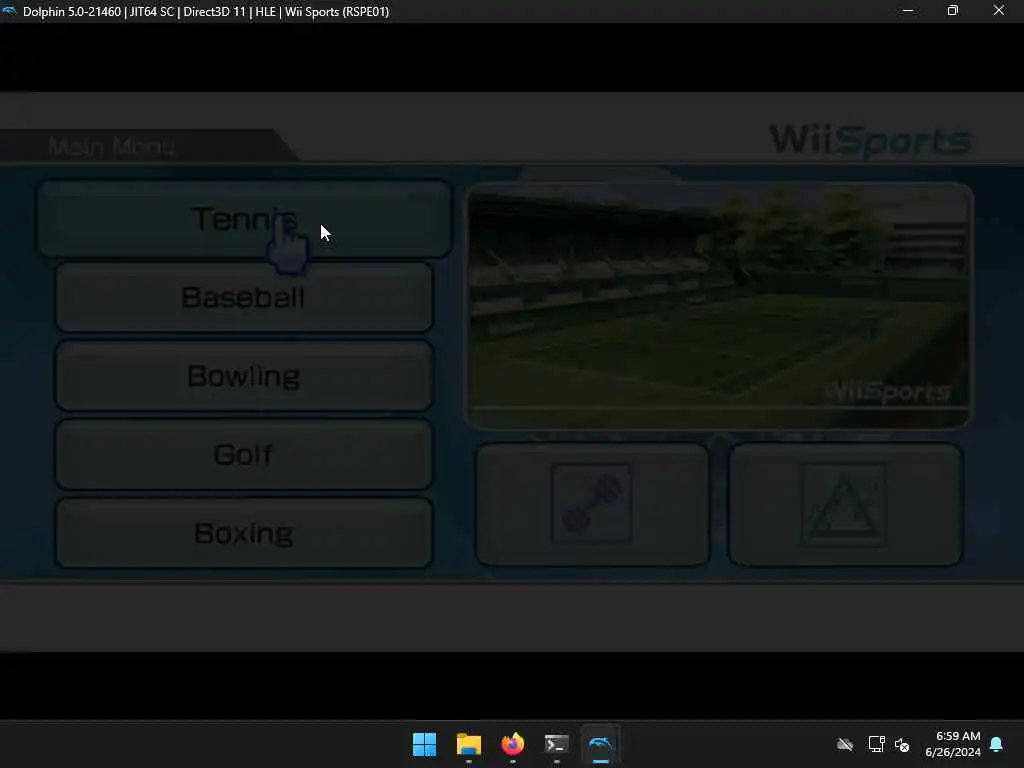Click the Dolphin emulator taskbar icon
The height and width of the screenshot is (768, 1024).
(x=600, y=744)
